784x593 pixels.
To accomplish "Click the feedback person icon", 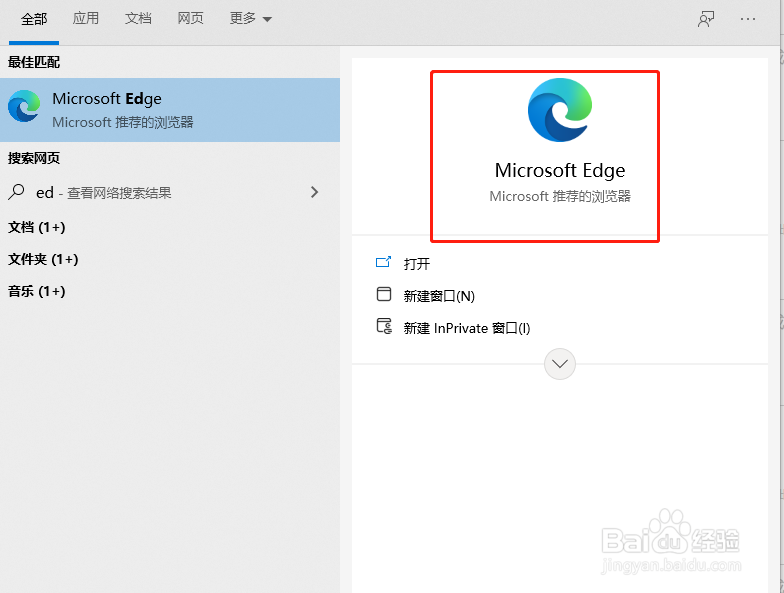I will coord(706,20).
